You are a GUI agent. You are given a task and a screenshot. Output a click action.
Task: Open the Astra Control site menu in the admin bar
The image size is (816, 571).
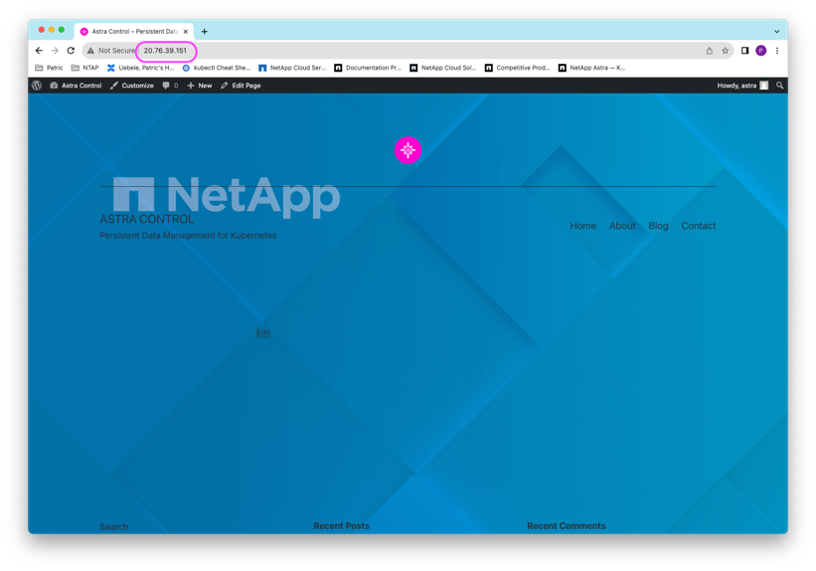[76, 85]
